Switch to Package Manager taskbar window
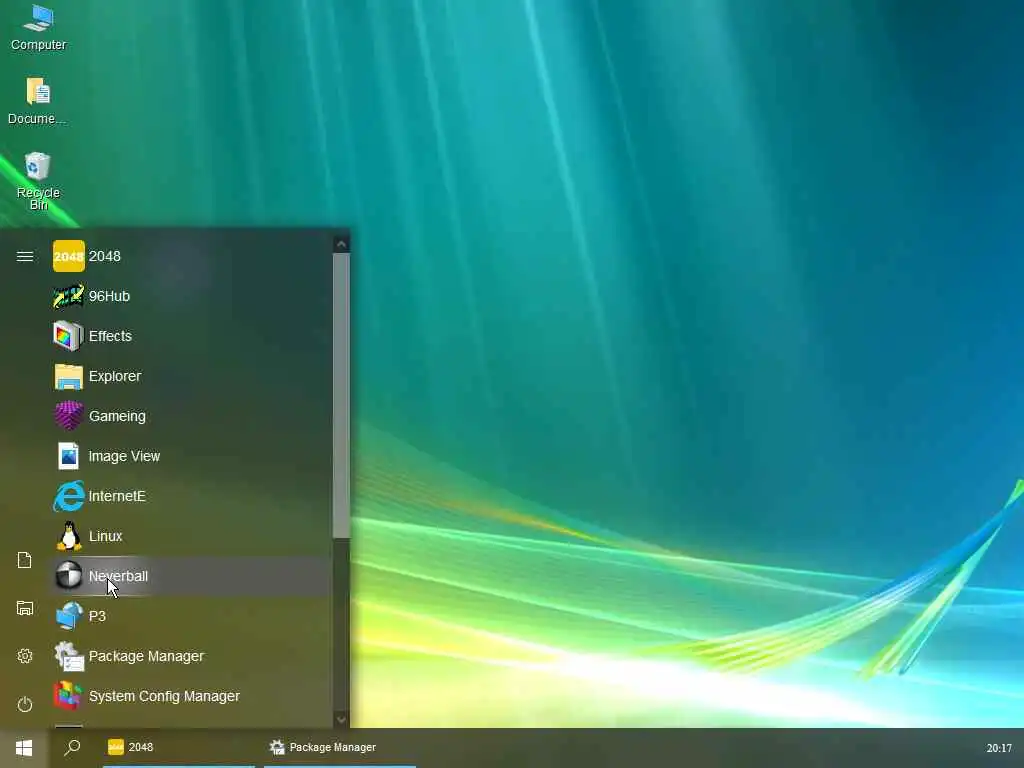Image resolution: width=1024 pixels, height=768 pixels. (x=340, y=747)
